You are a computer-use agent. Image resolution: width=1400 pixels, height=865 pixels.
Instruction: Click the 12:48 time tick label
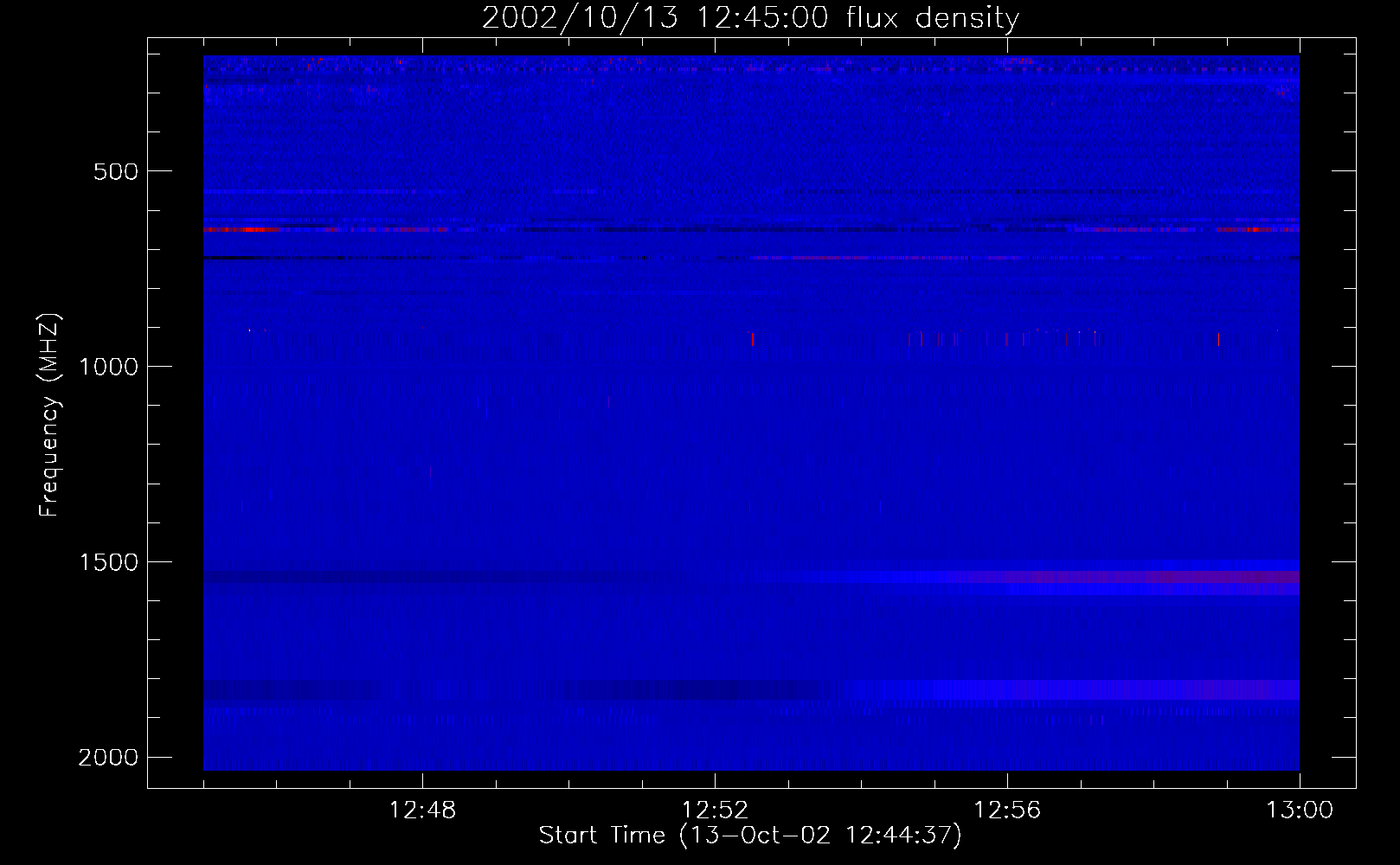tap(422, 811)
